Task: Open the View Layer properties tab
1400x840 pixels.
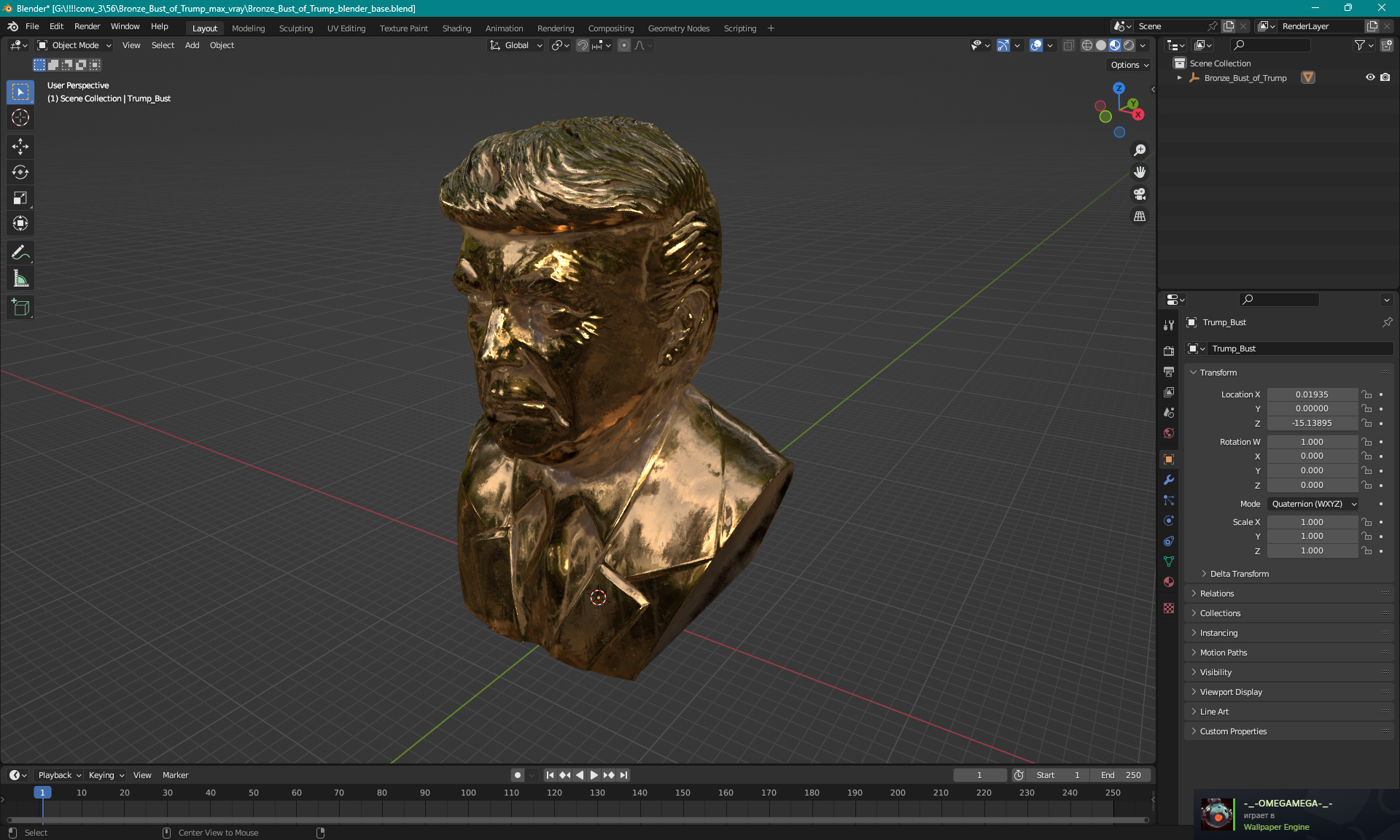Action: 1169,392
